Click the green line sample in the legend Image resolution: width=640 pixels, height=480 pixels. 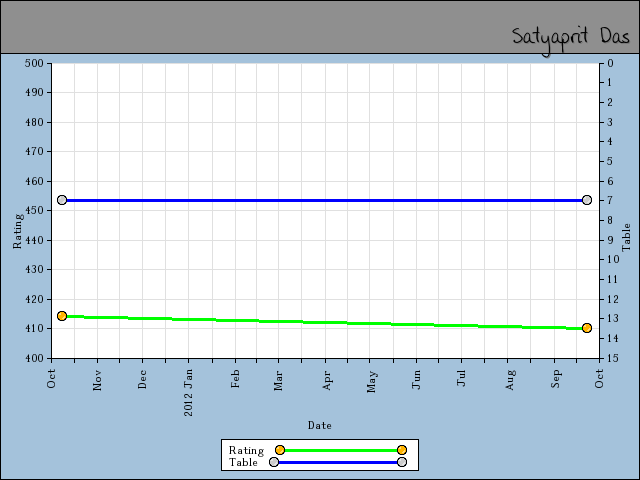[341, 450]
